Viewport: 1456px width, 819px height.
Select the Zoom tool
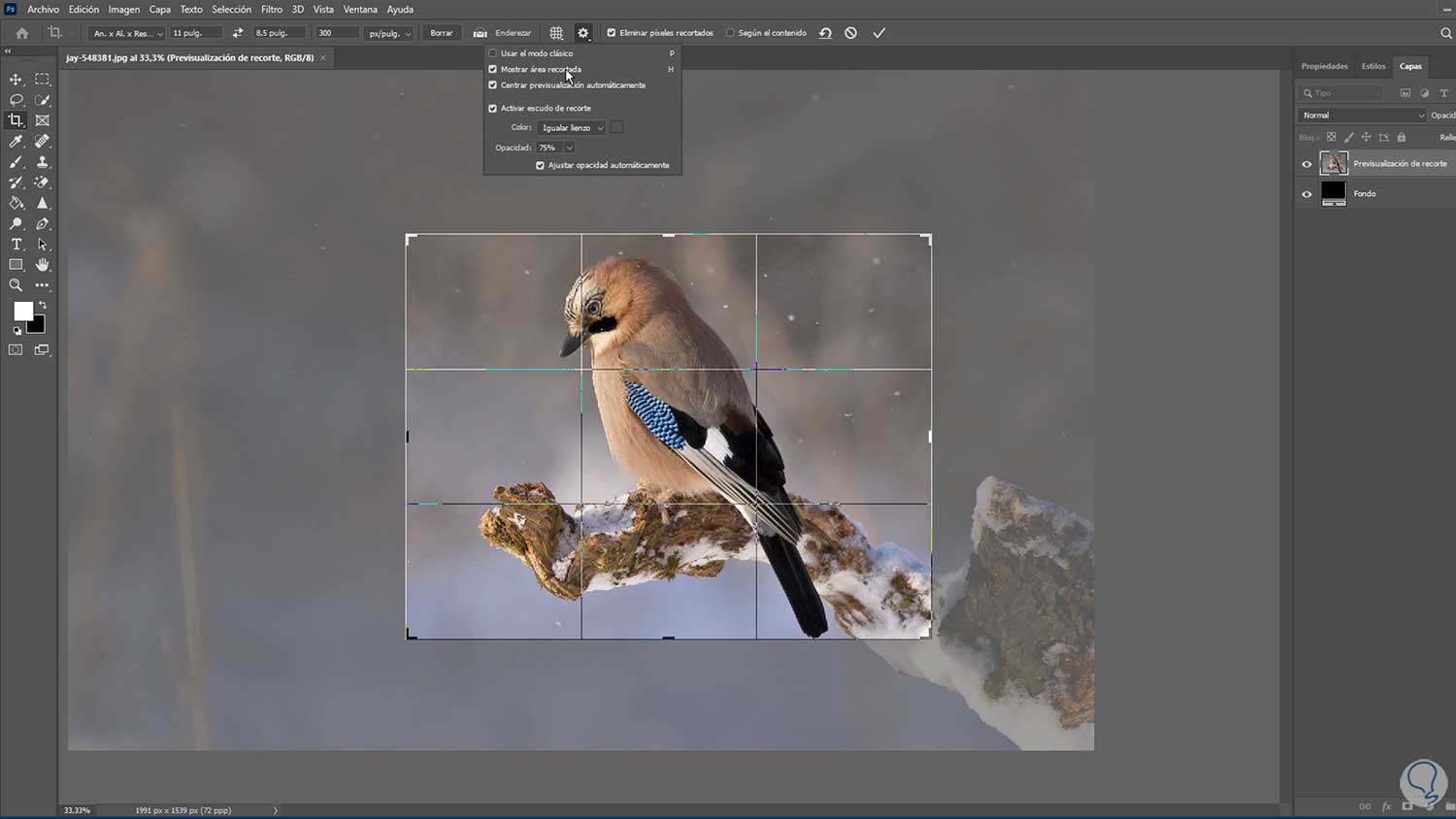click(x=16, y=285)
